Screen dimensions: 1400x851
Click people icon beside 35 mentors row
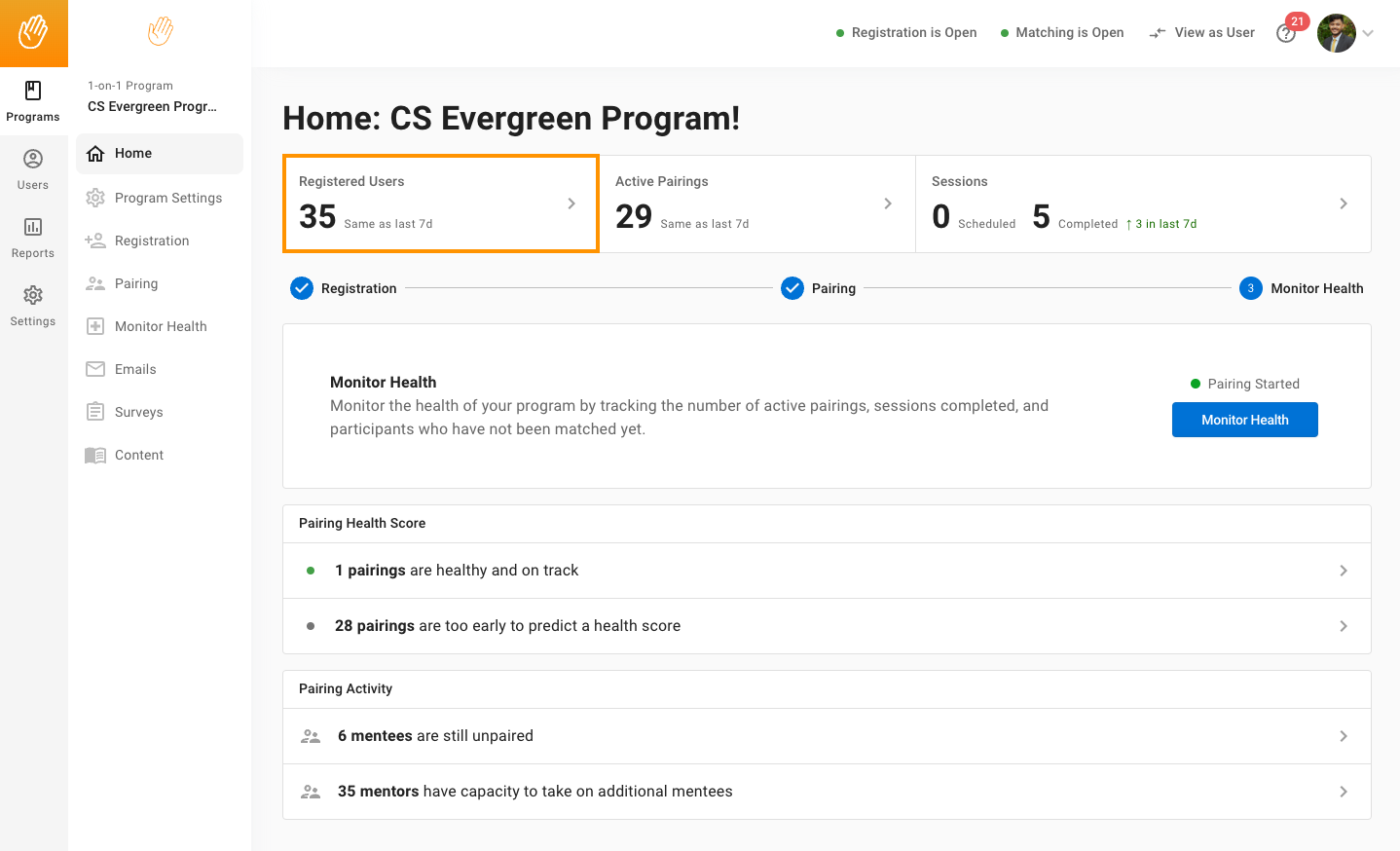pos(311,792)
